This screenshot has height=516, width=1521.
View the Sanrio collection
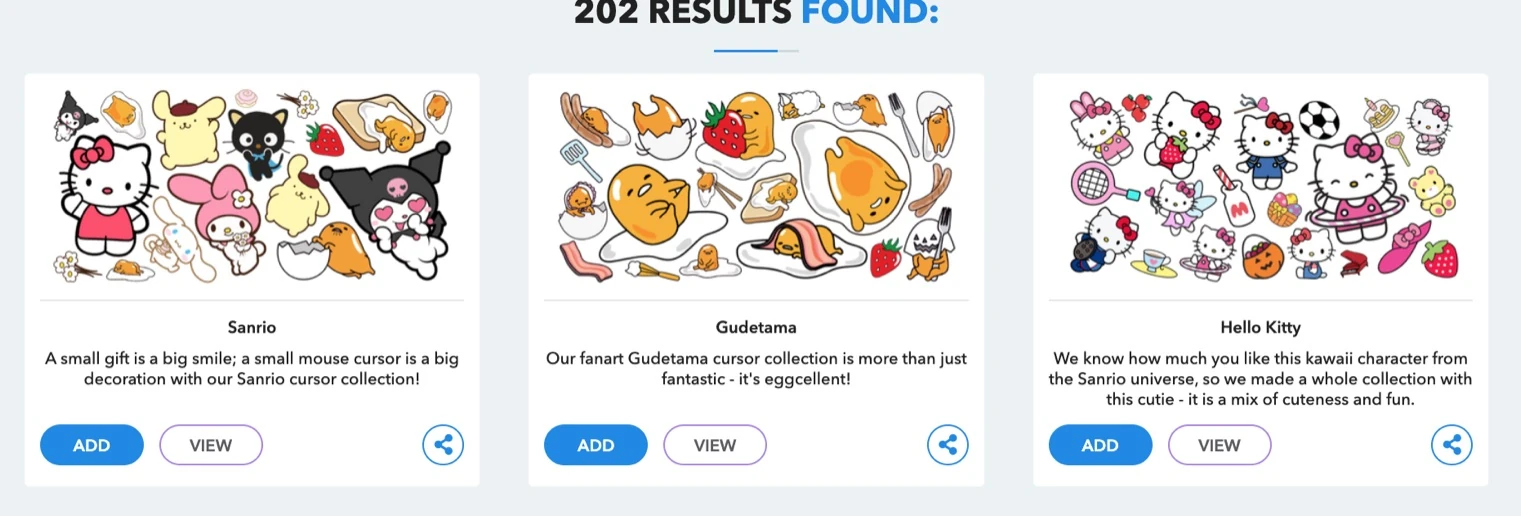pyautogui.click(x=211, y=445)
